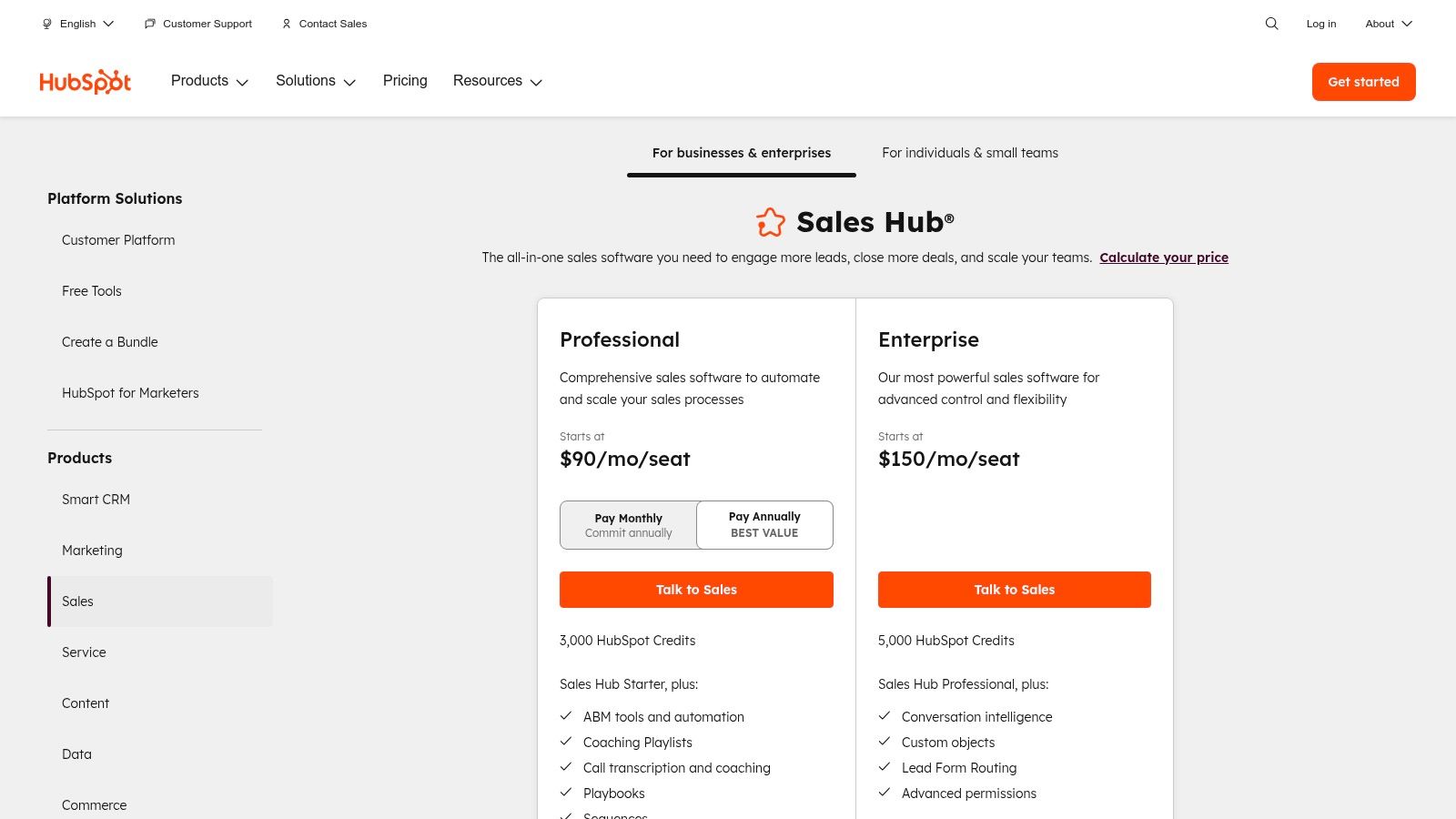Open the Calculate your price link

pos(1164,258)
